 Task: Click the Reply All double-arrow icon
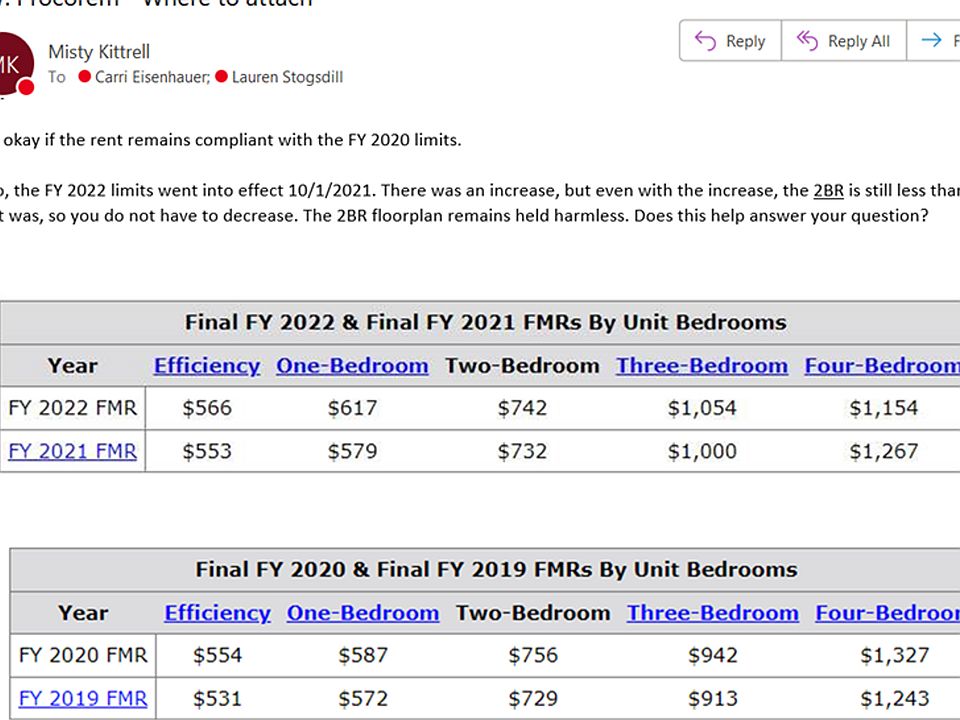pyautogui.click(x=807, y=41)
